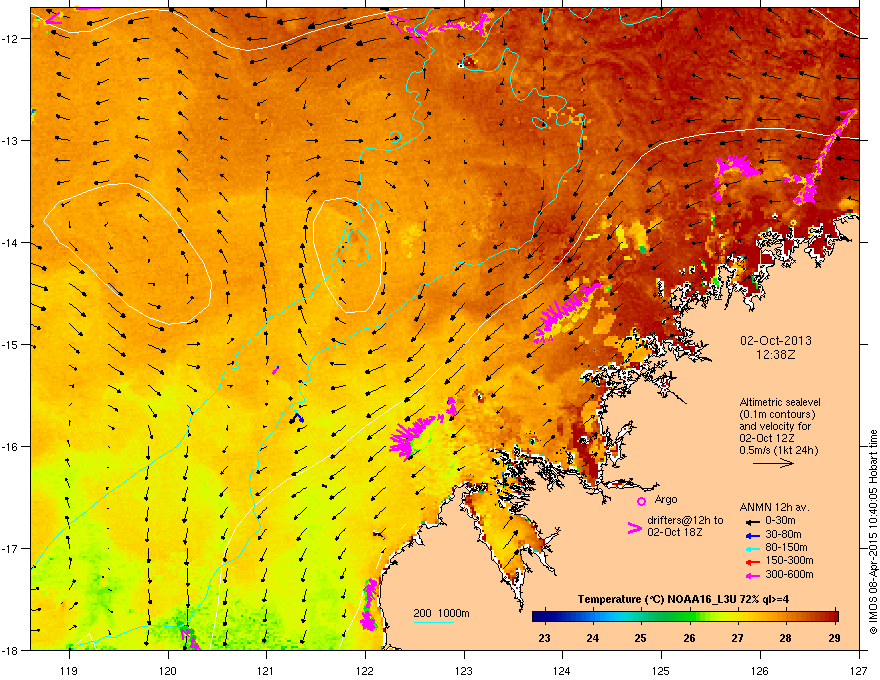Click the colorbar tick label 27
Viewport: 880px width, 680px height.
tap(737, 638)
